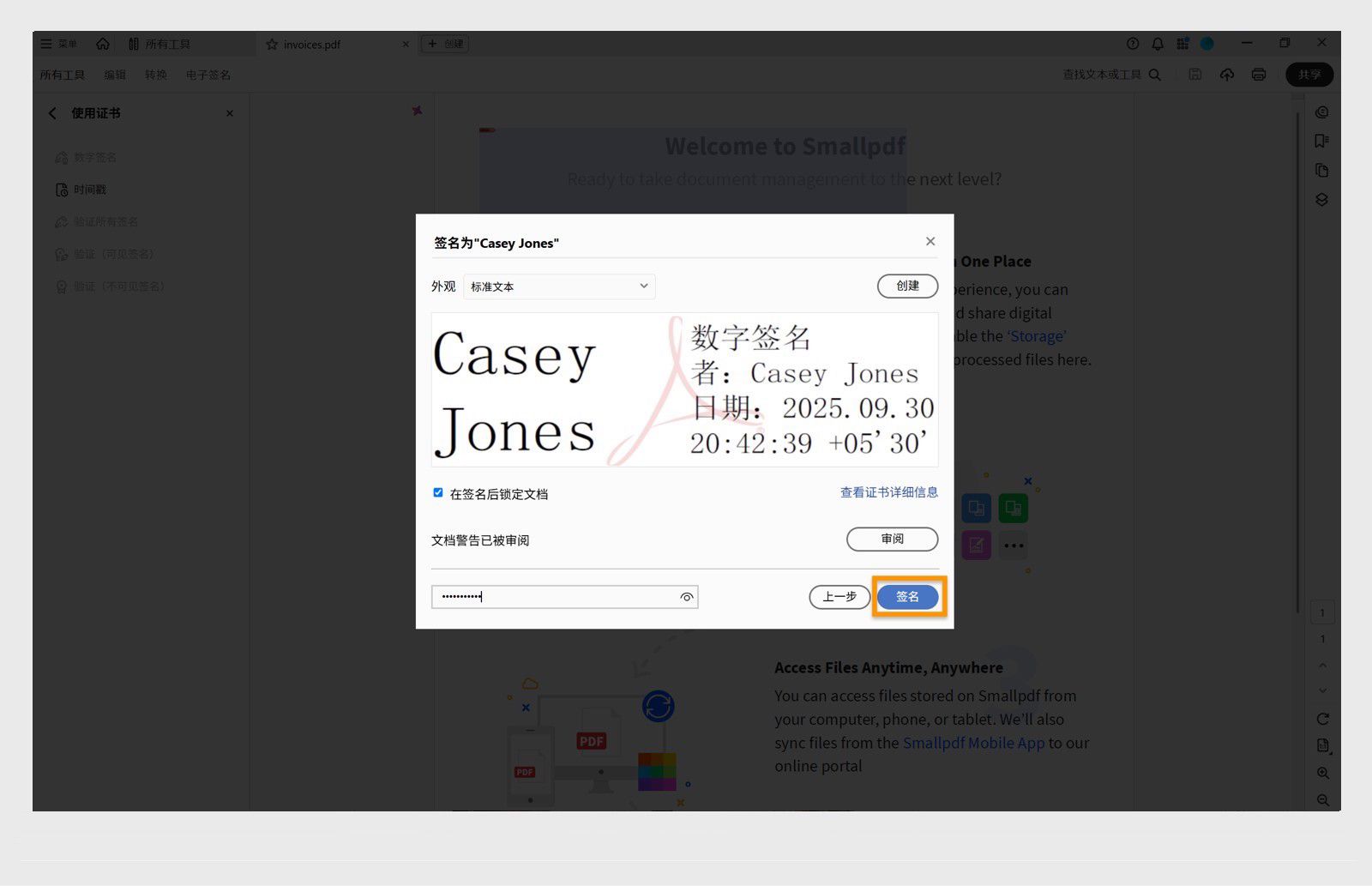Go to next page with down chevron
Screen dimensions: 1372x886
click(x=1322, y=690)
